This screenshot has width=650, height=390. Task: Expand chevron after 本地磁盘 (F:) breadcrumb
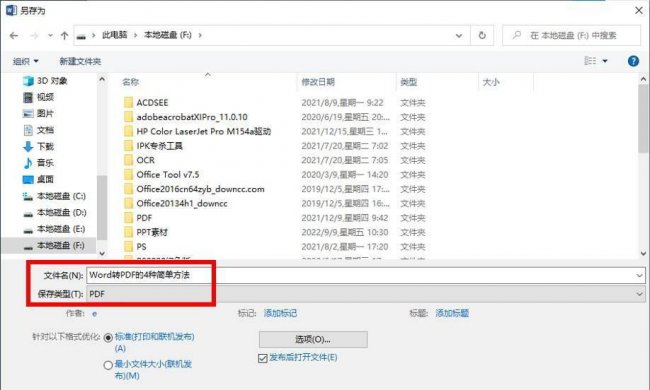(x=200, y=36)
